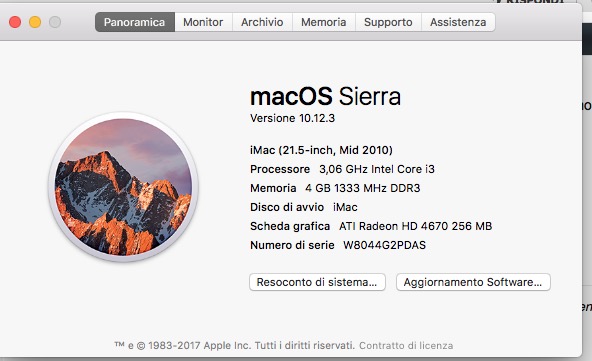Click the serial number W8044G2PDAS
592x361 pixels.
[384, 245]
